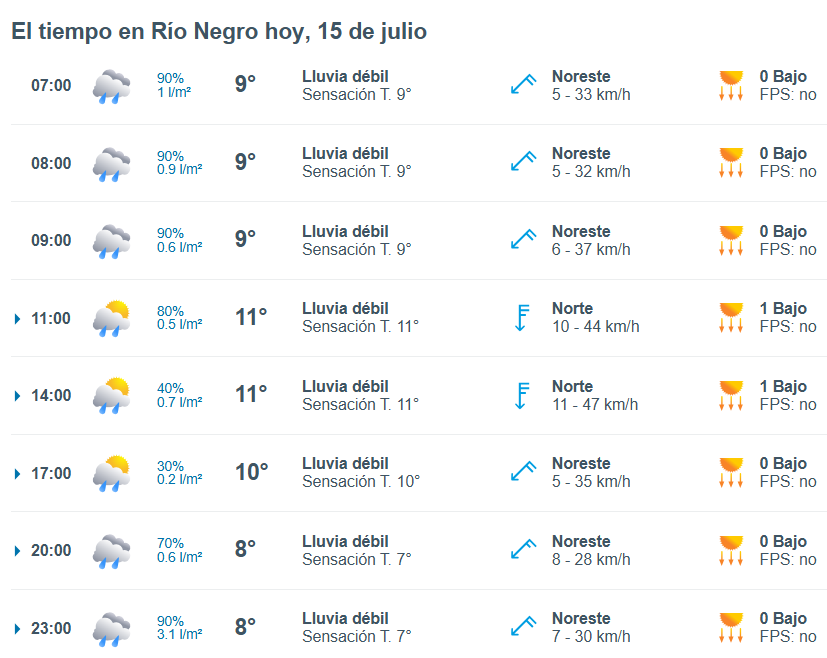
Task: Click the UV index sun icon at 20:00
Action: coord(731,550)
